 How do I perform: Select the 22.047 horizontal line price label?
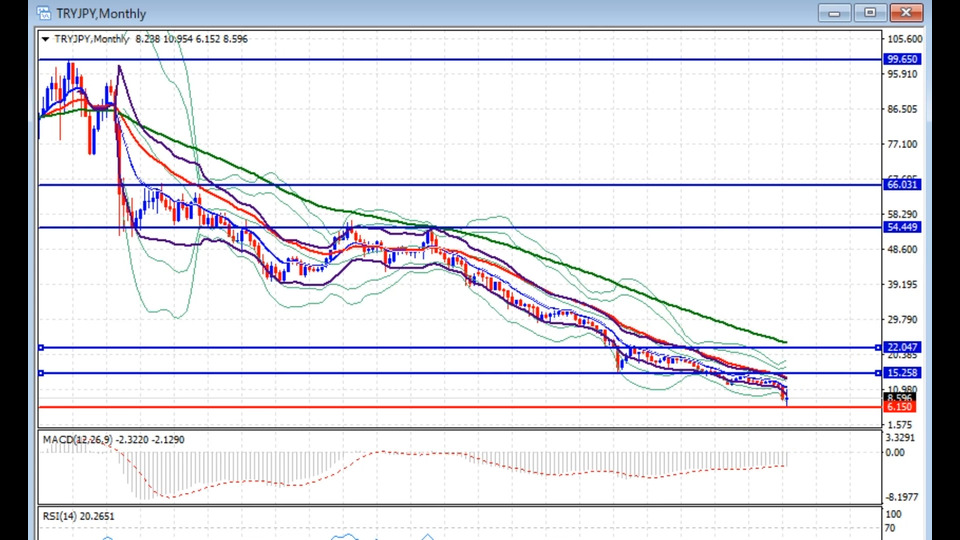pyautogui.click(x=902, y=347)
